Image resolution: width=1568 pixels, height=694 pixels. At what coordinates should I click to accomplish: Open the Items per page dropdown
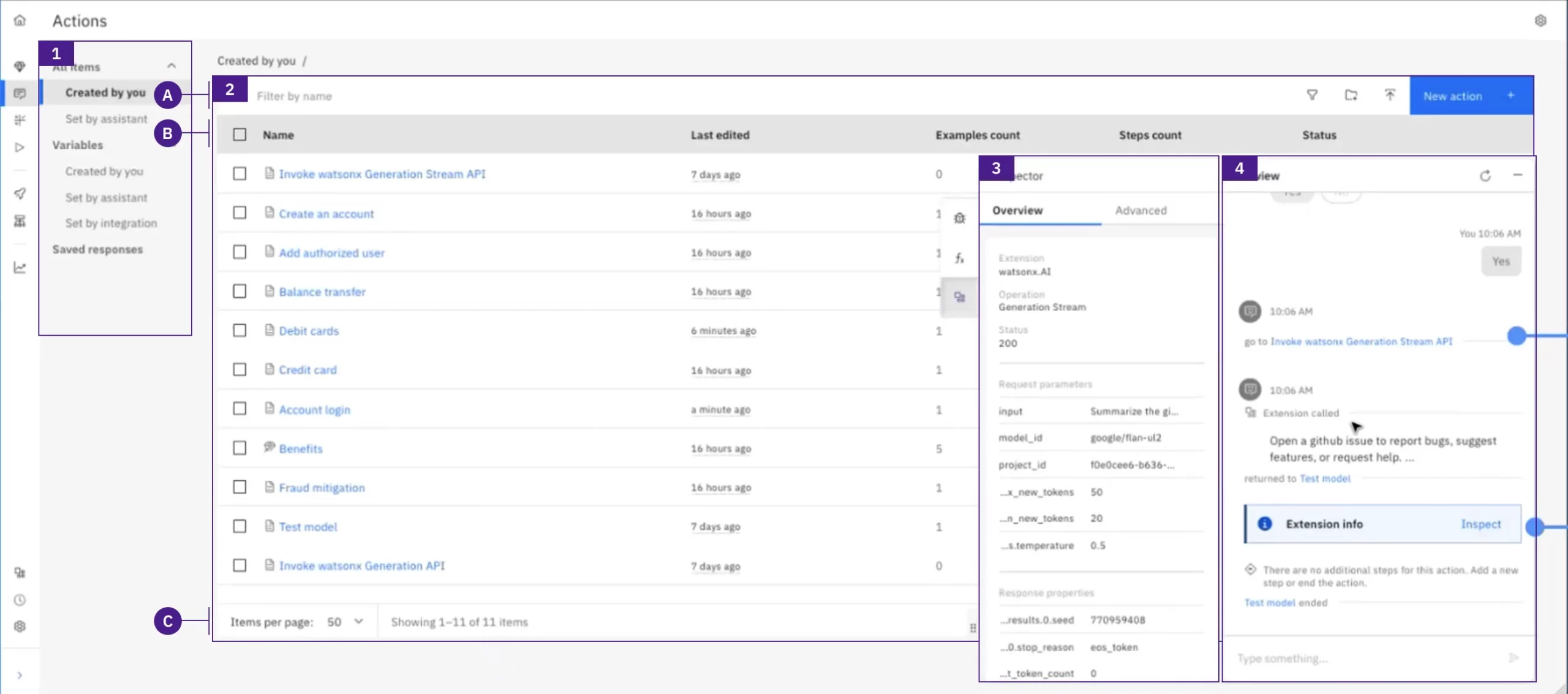(345, 622)
